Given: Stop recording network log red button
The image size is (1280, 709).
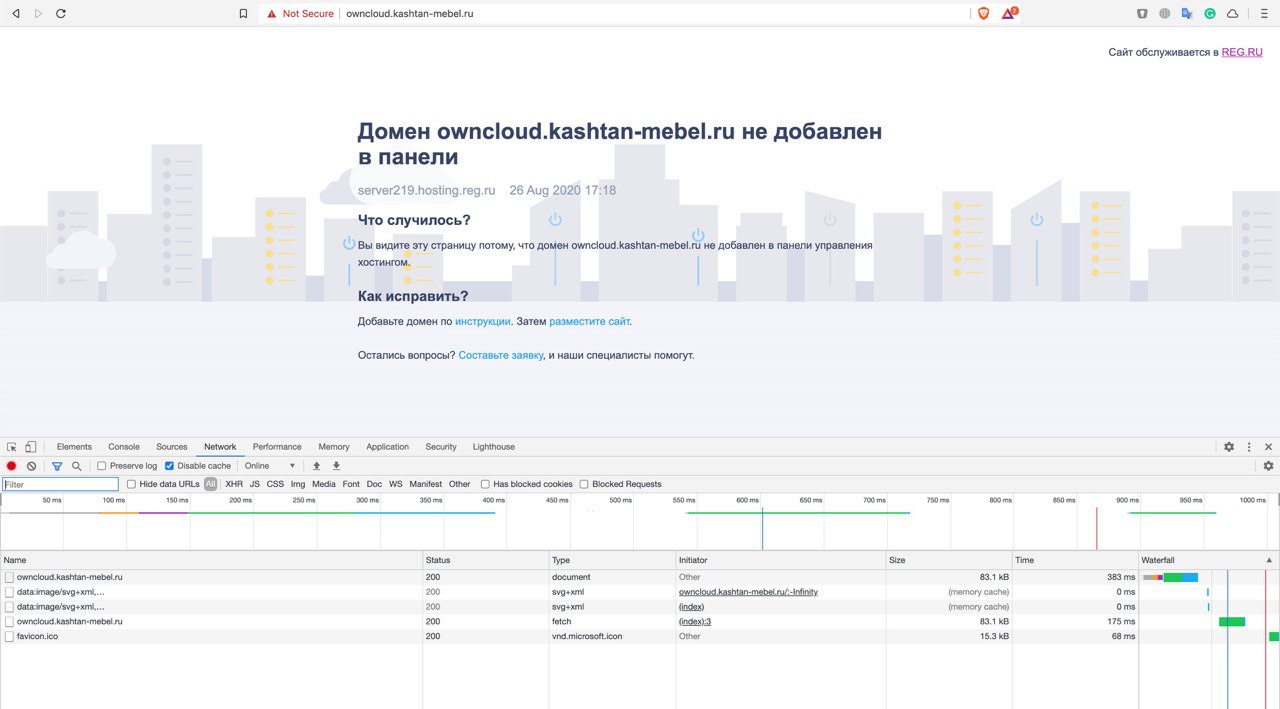Looking at the screenshot, I should point(12,466).
